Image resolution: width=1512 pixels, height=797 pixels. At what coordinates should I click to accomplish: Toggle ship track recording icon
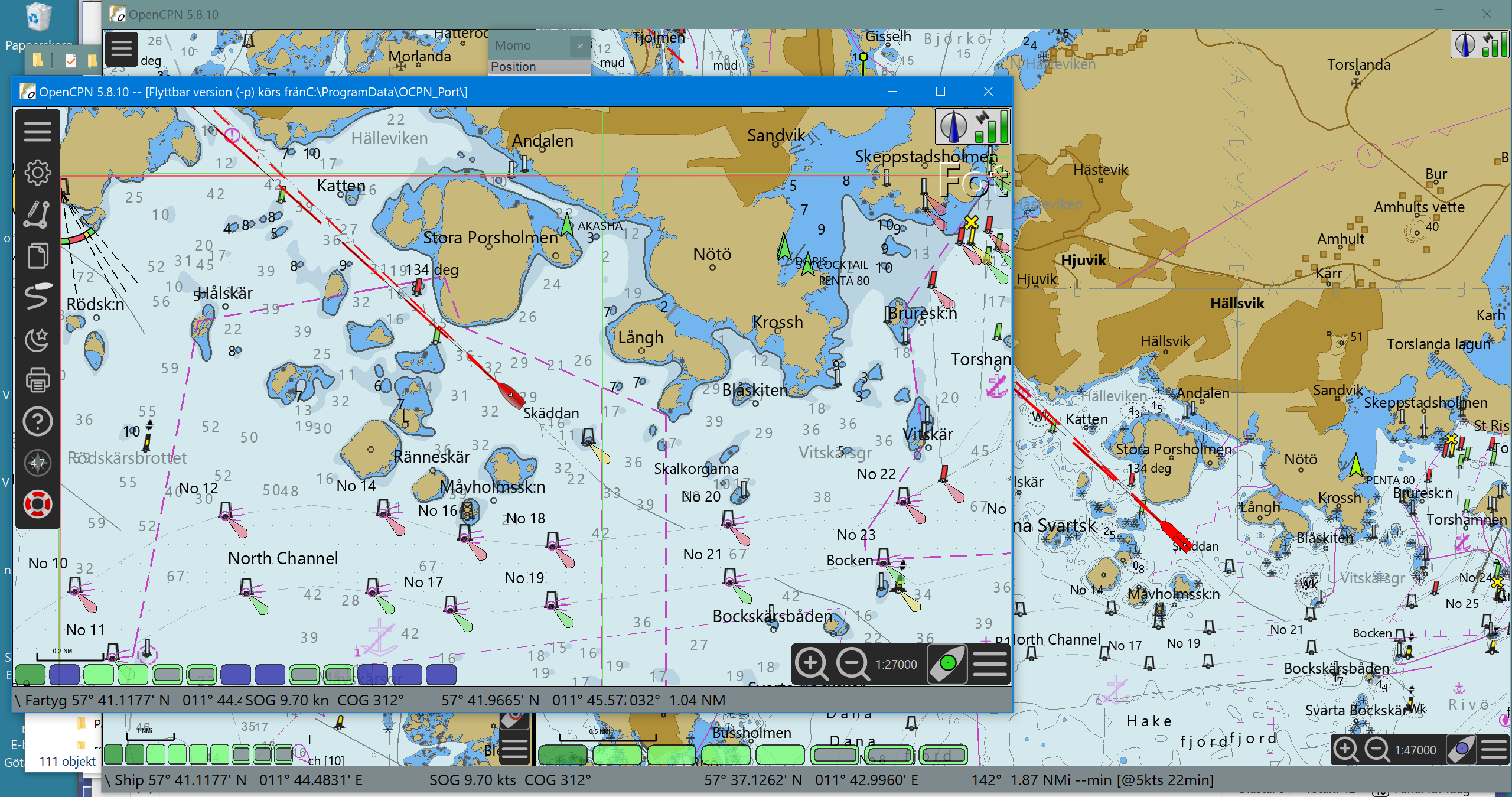point(37,297)
